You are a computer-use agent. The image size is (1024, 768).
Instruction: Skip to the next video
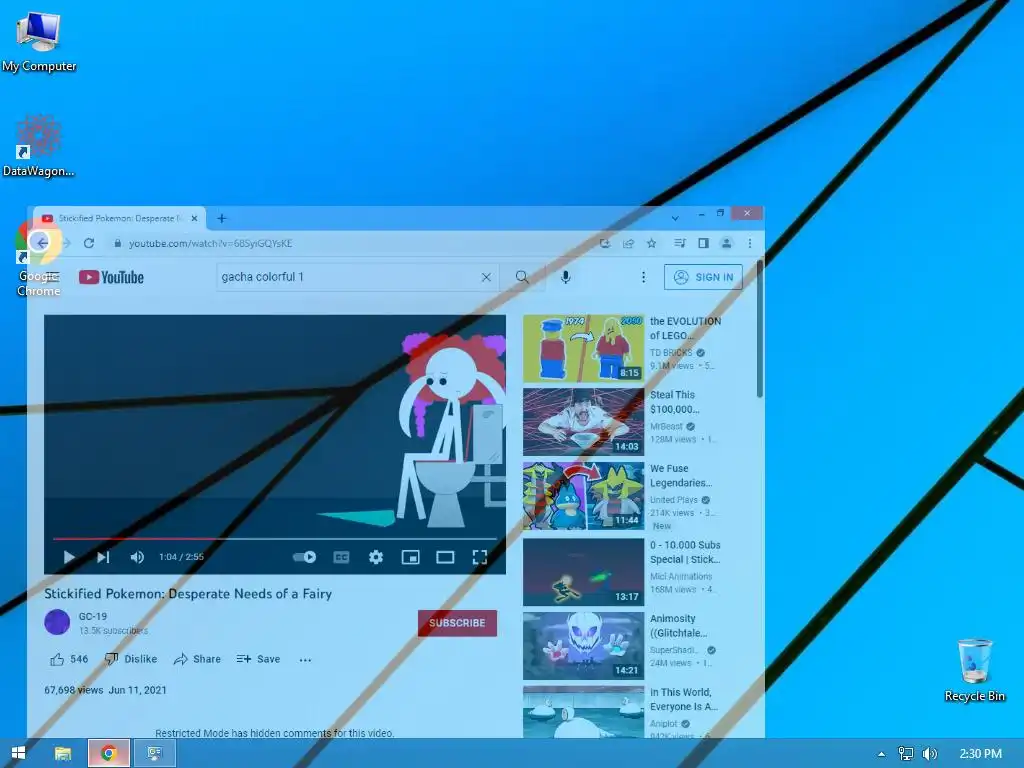click(x=103, y=557)
